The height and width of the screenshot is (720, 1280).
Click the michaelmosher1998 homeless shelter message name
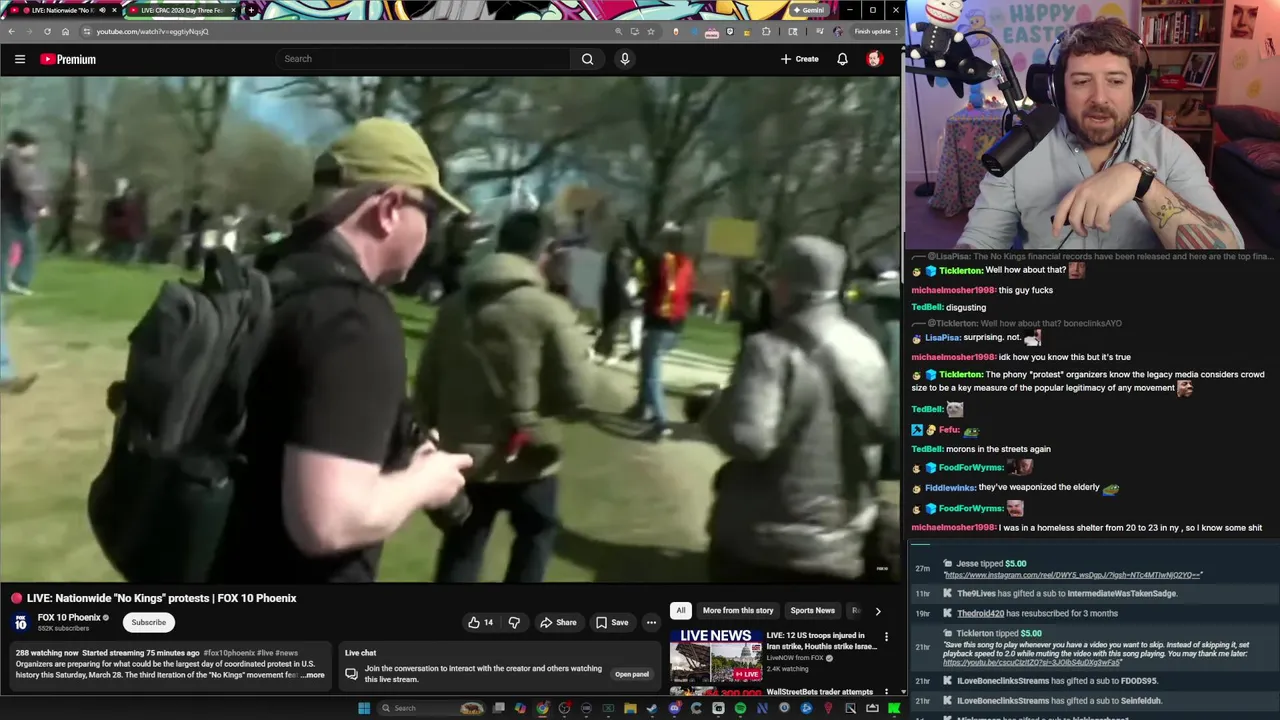click(953, 528)
